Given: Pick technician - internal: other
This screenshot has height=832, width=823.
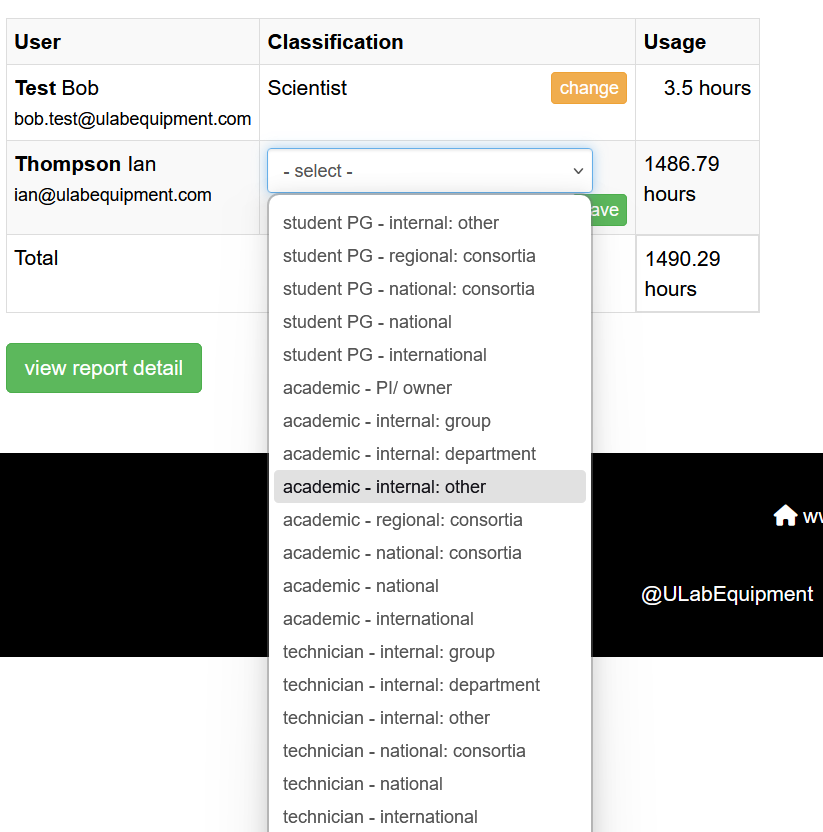Looking at the screenshot, I should point(430,717).
